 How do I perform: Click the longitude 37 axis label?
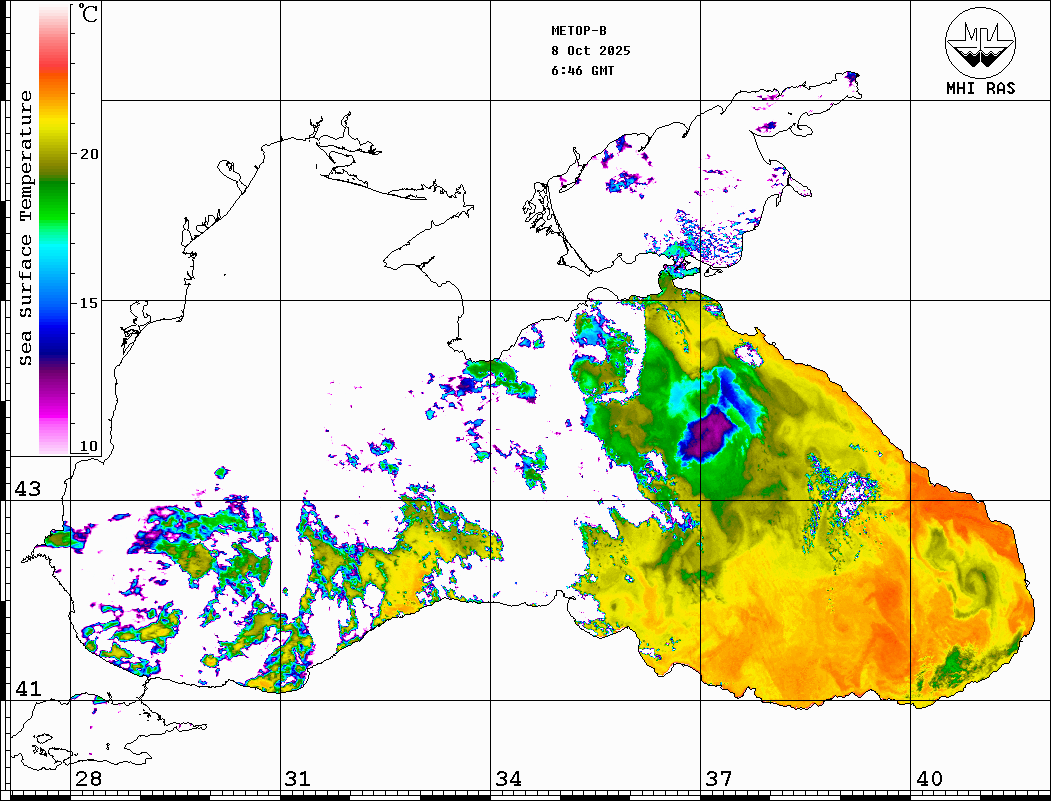click(718, 779)
